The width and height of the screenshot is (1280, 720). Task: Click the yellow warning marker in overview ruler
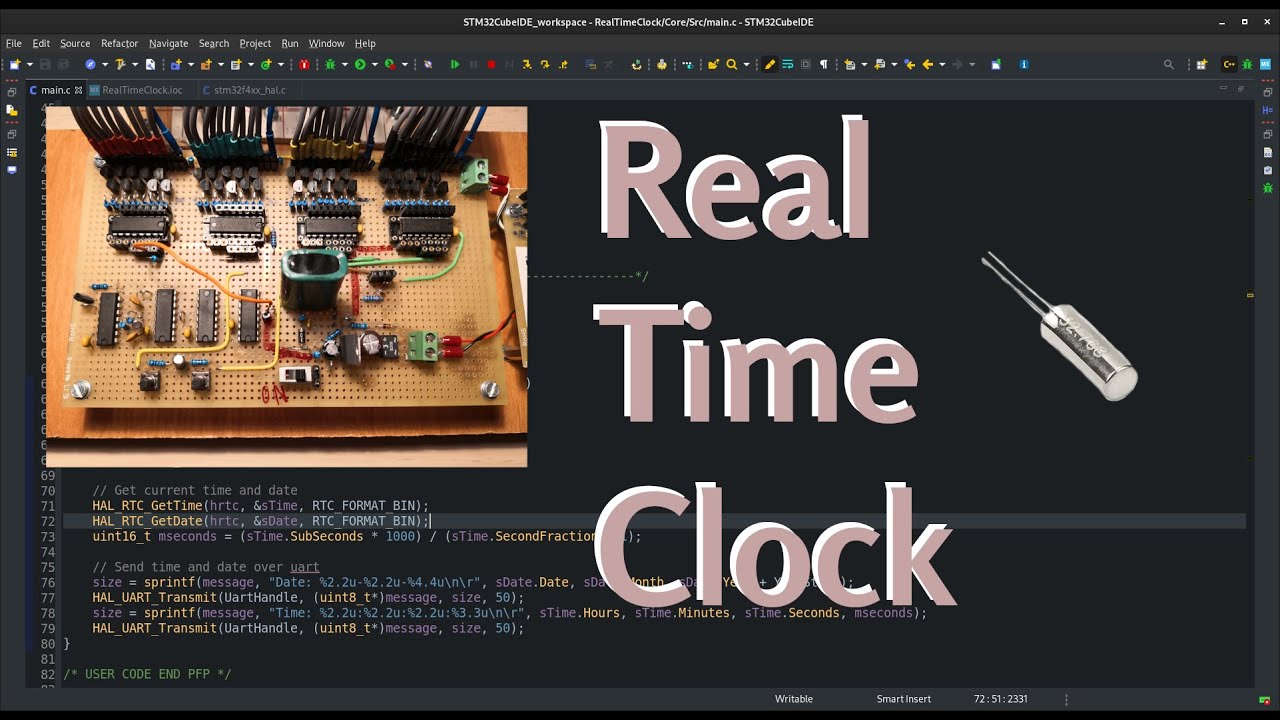(1250, 295)
